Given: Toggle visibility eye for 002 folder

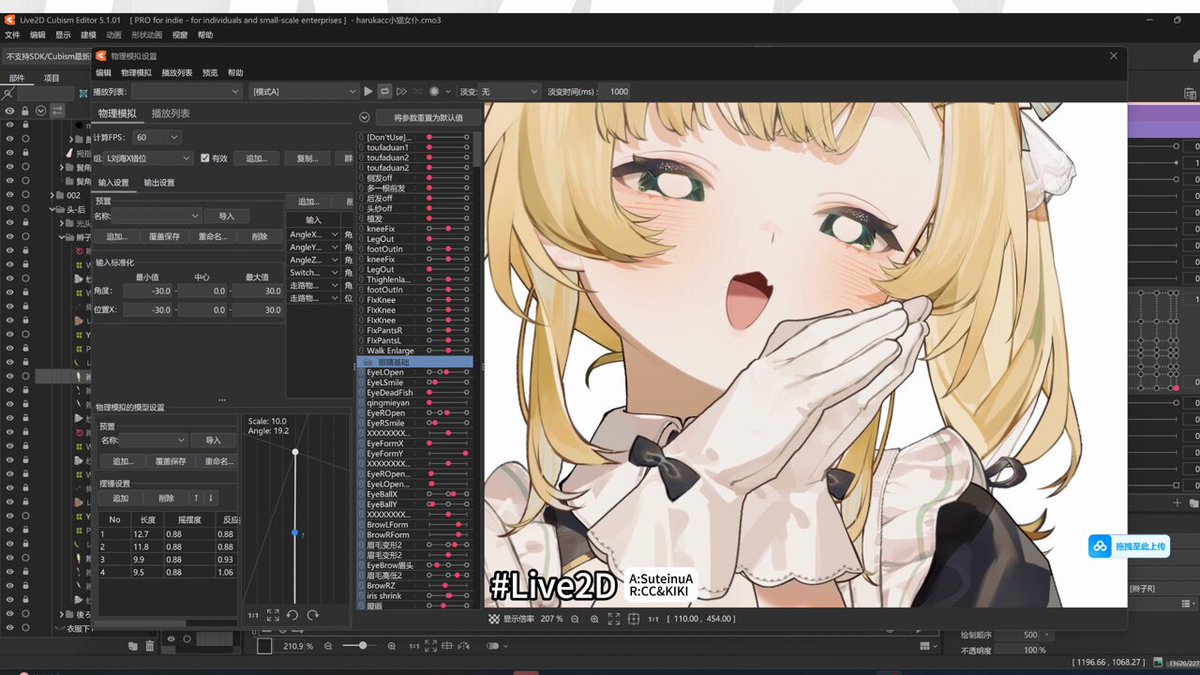Looking at the screenshot, I should (x=10, y=195).
